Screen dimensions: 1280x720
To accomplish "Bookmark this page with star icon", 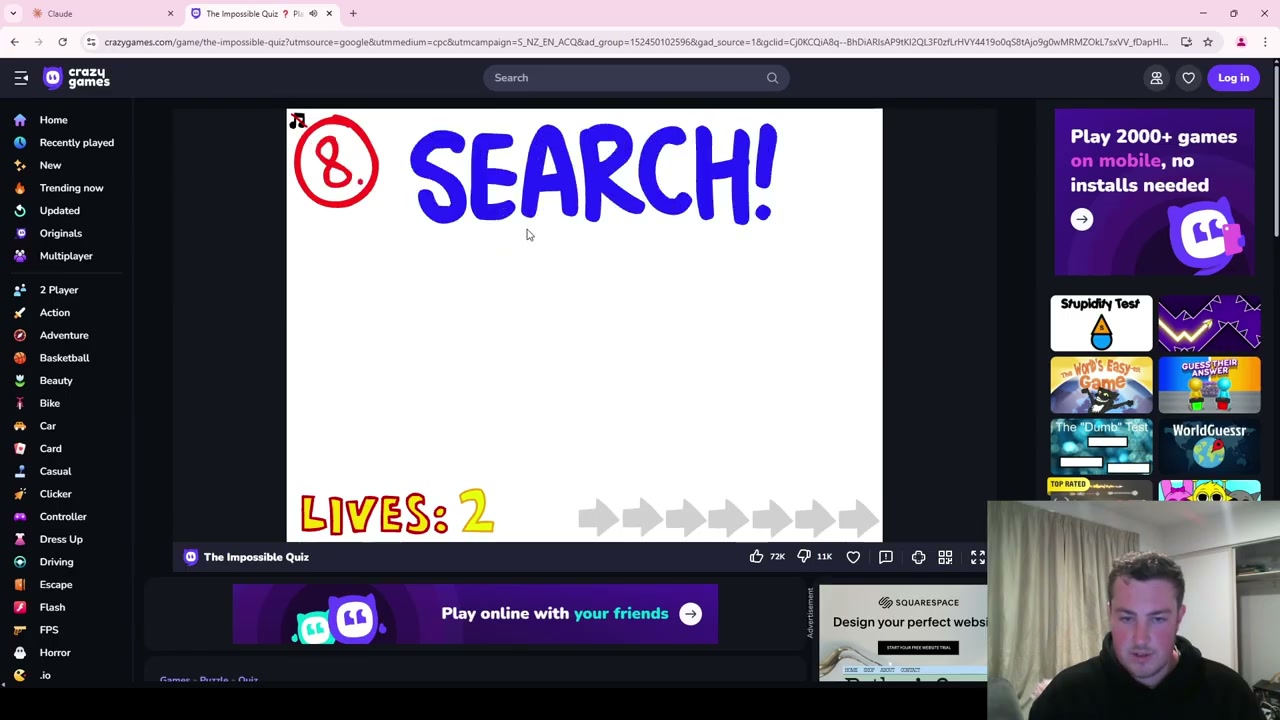I will 1208,42.
